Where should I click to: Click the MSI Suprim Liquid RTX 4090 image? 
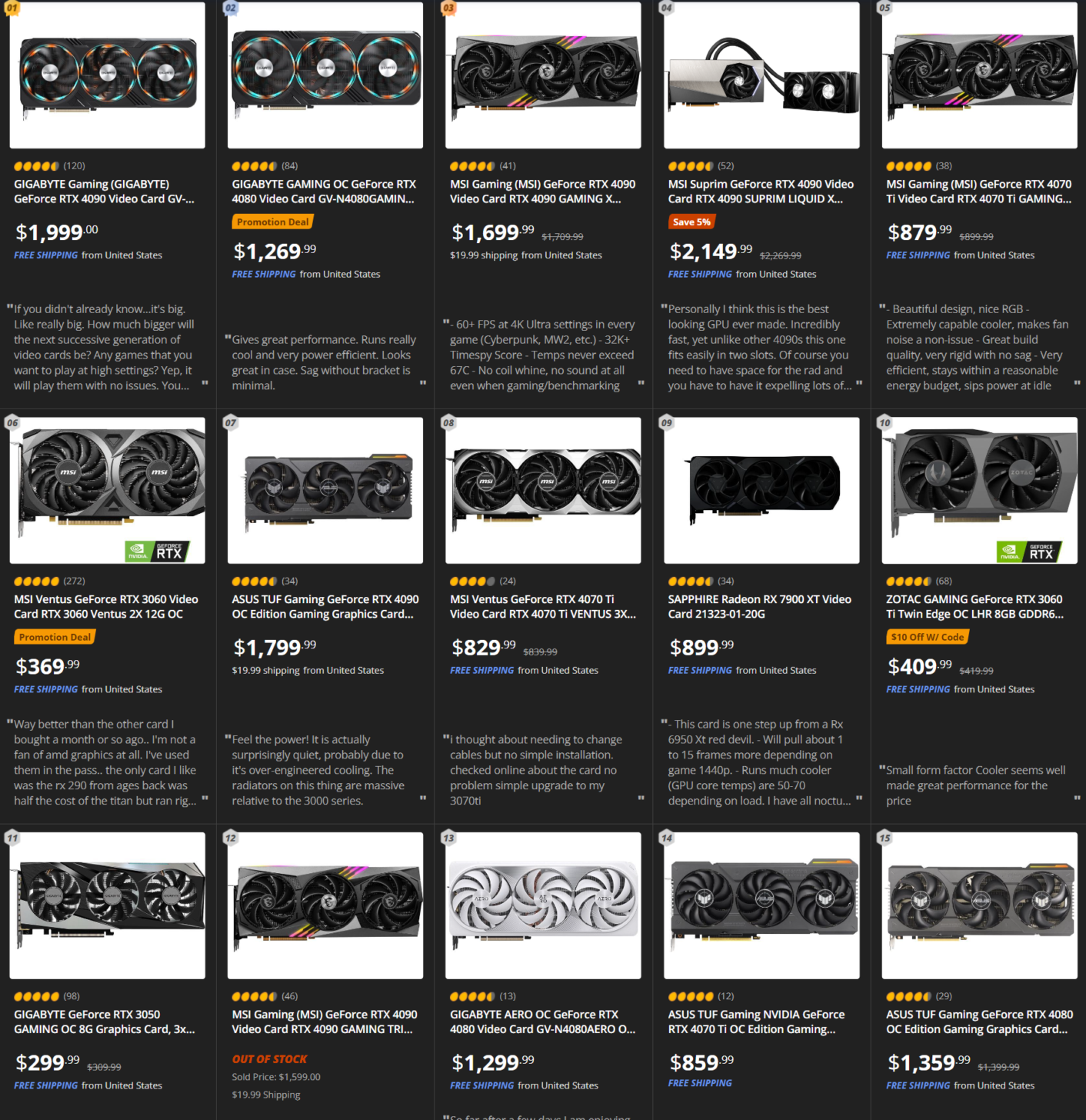[x=761, y=75]
